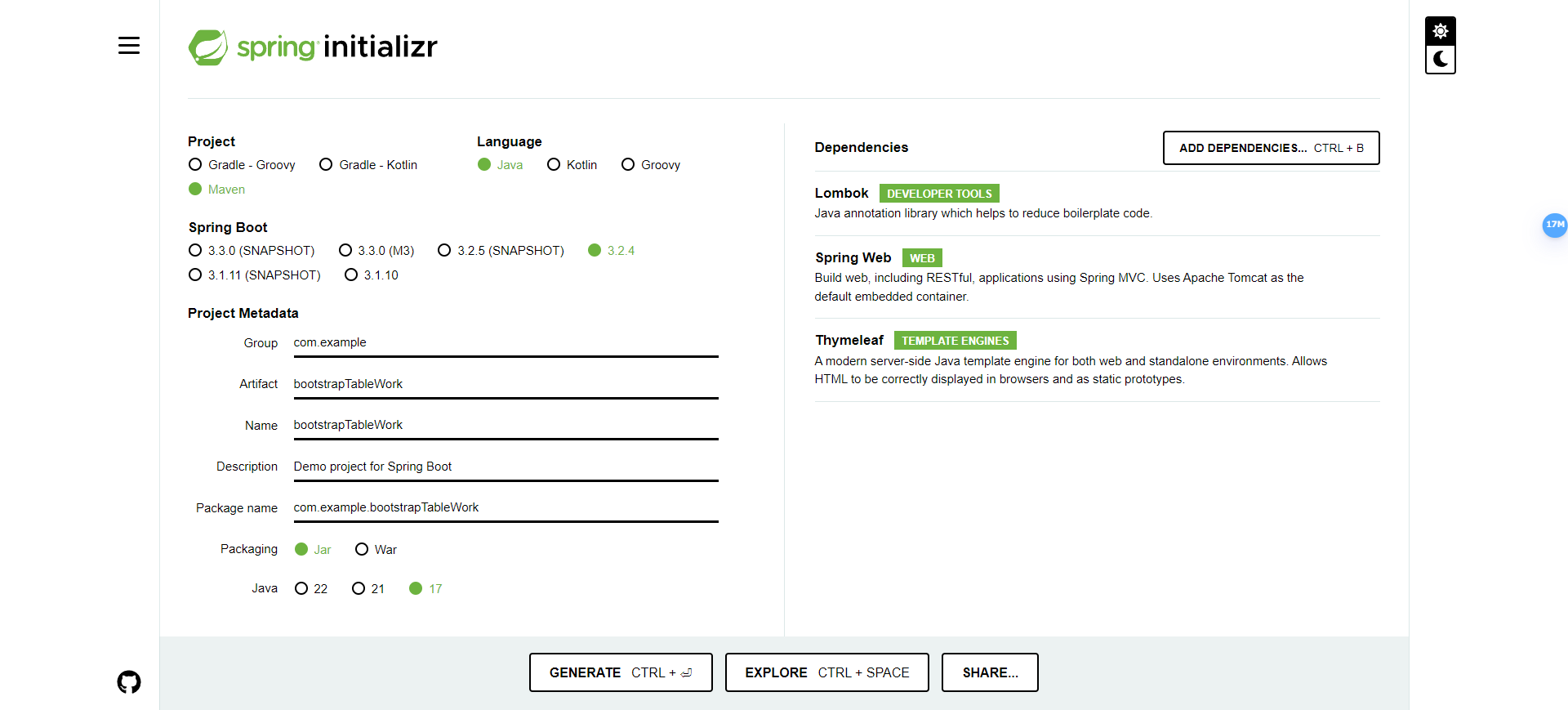Image resolution: width=1568 pixels, height=710 pixels.
Task: Choose Kotlin language
Action: 572,165
